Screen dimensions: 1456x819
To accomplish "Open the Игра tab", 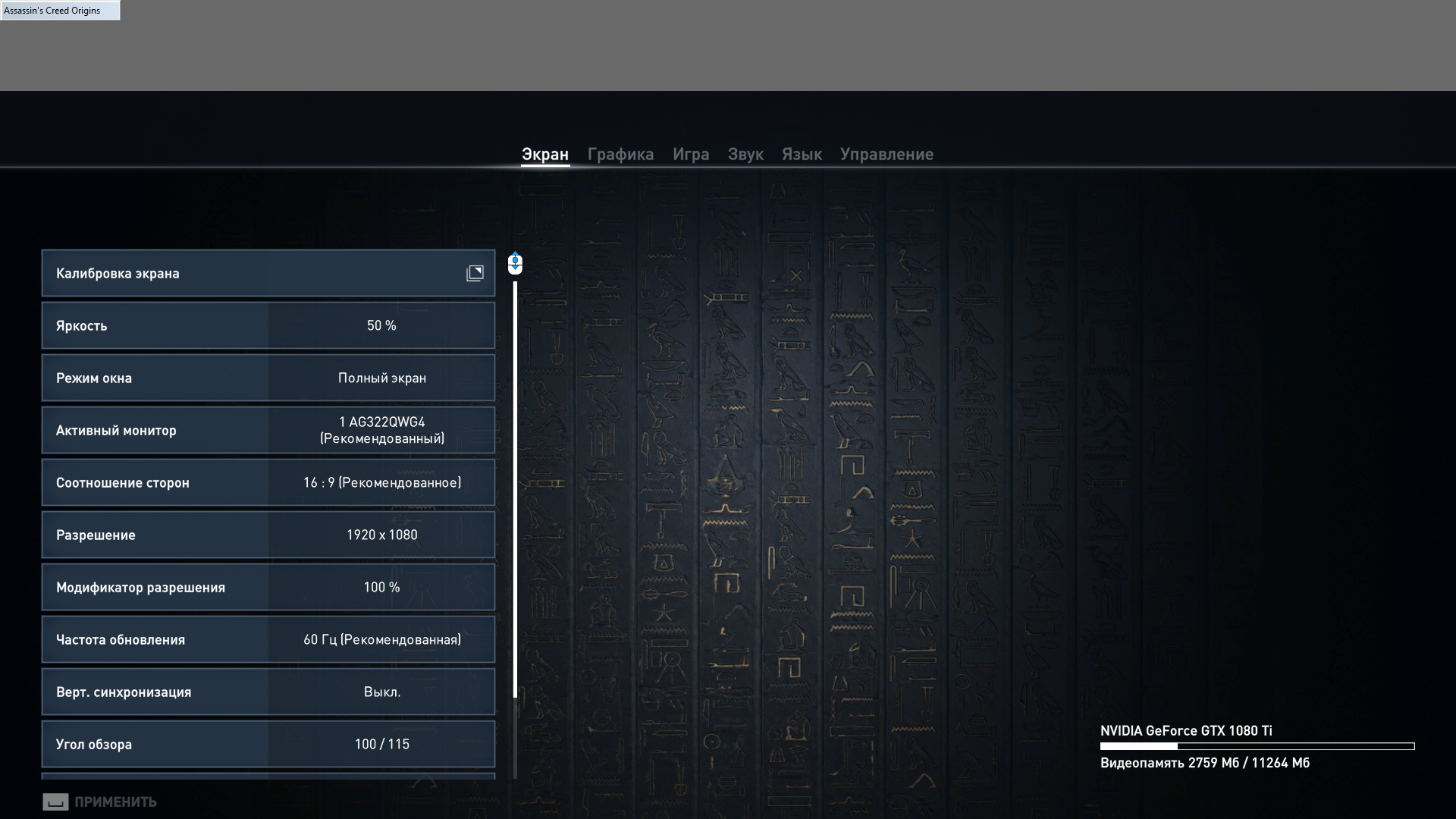I will click(690, 154).
